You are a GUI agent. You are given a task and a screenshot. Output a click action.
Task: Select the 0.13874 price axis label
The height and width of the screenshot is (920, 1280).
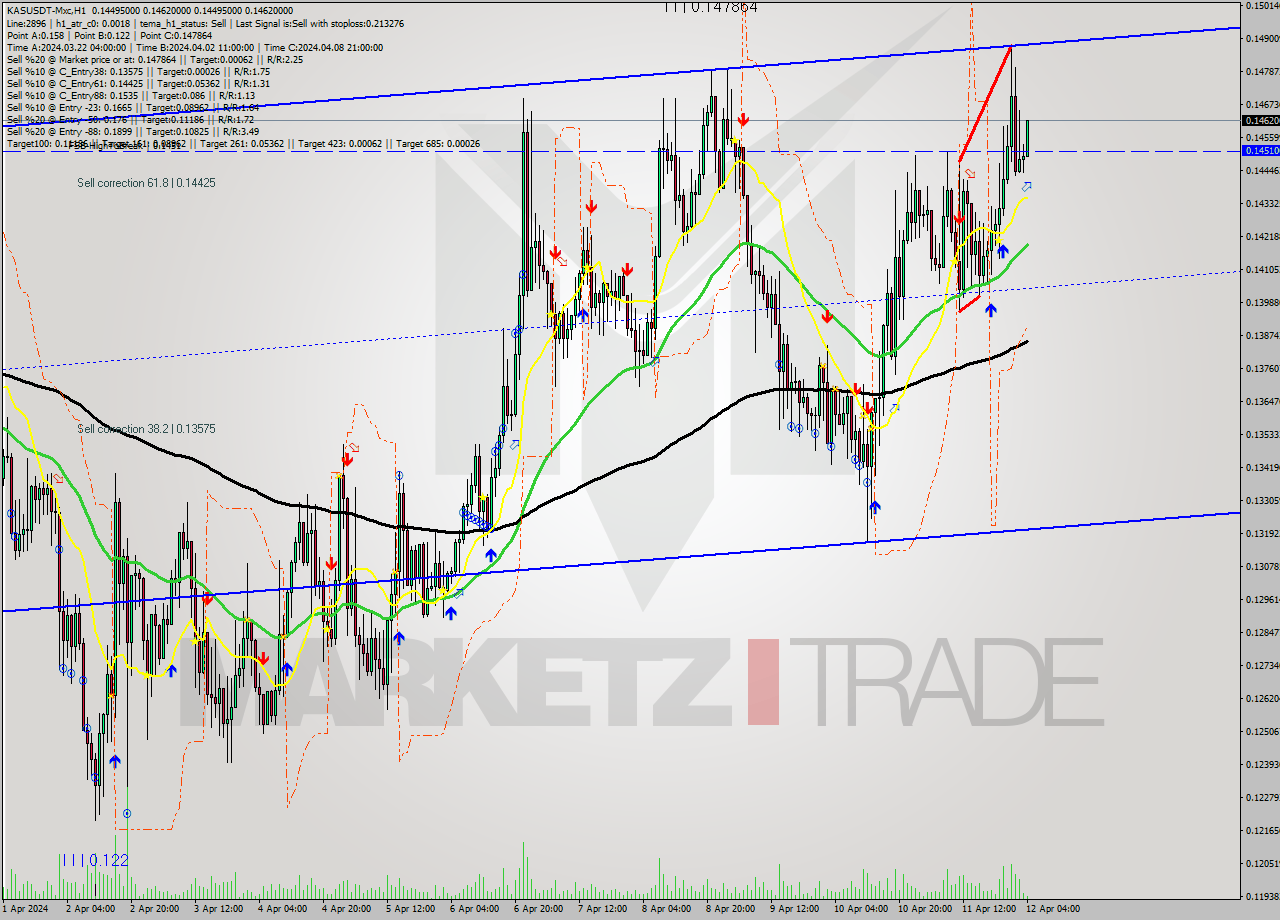click(x=1263, y=336)
